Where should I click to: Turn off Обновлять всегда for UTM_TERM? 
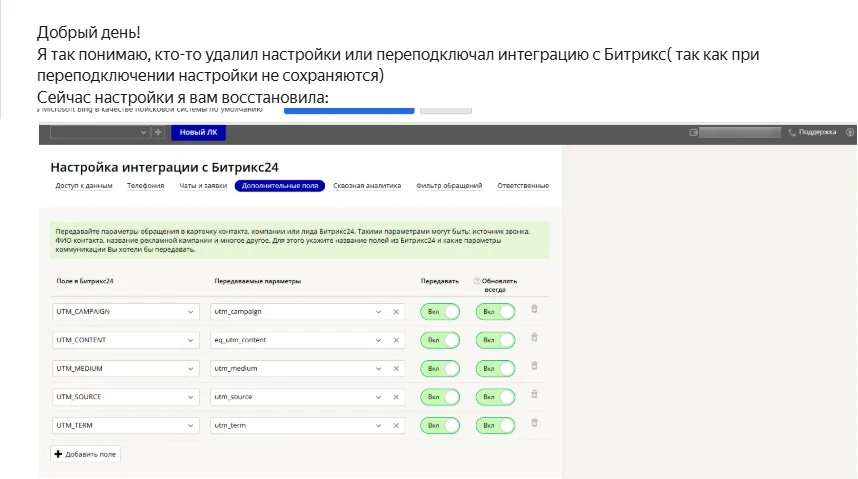[495, 426]
